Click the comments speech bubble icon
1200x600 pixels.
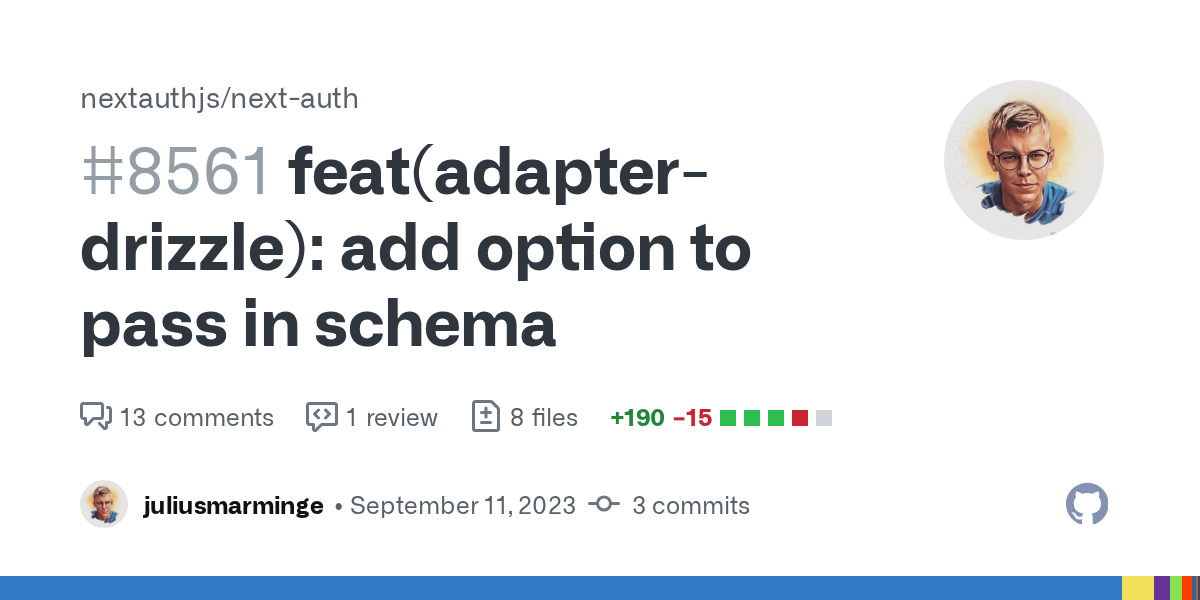pos(95,416)
